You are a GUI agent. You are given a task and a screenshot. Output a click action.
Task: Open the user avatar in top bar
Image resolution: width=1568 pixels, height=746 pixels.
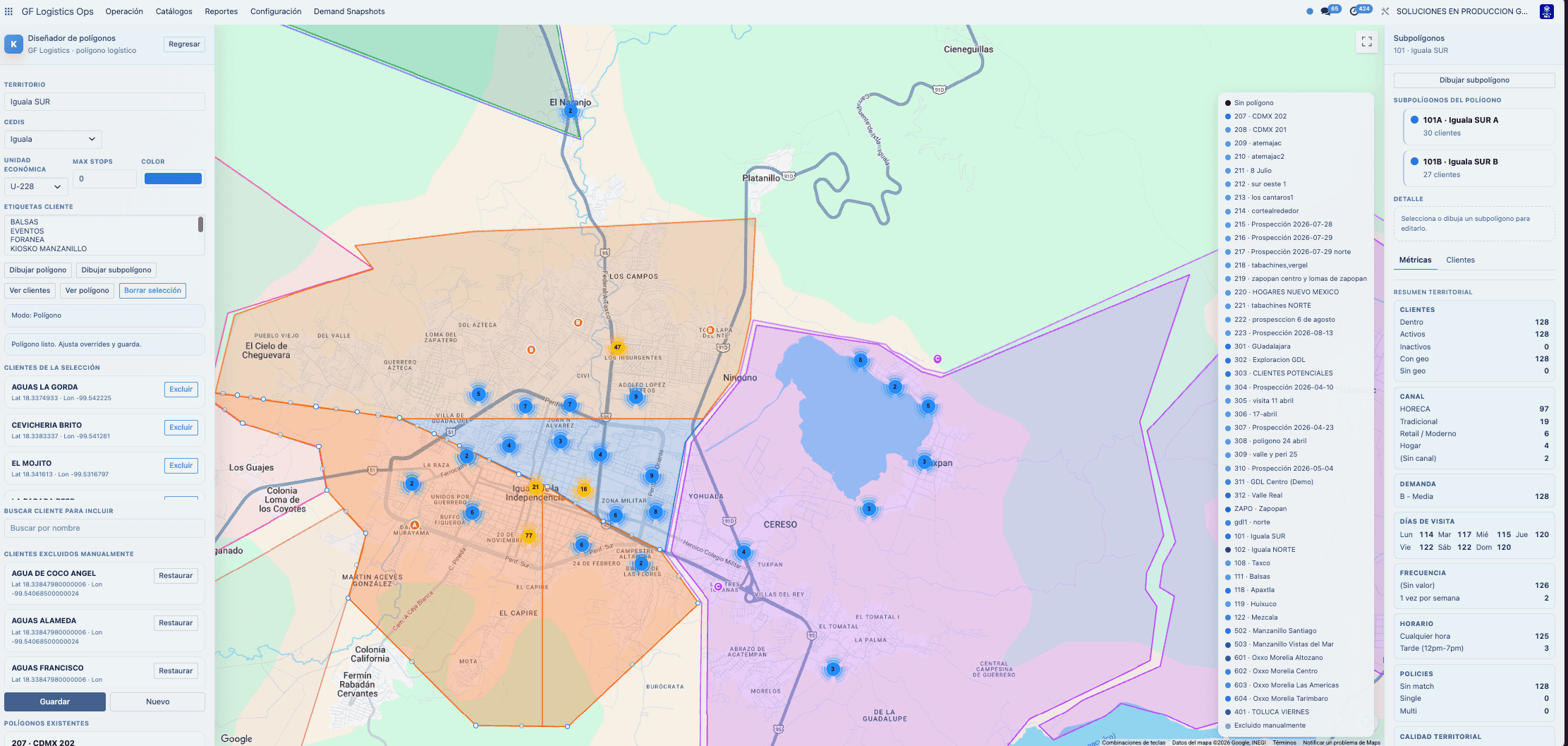pyautogui.click(x=1546, y=11)
